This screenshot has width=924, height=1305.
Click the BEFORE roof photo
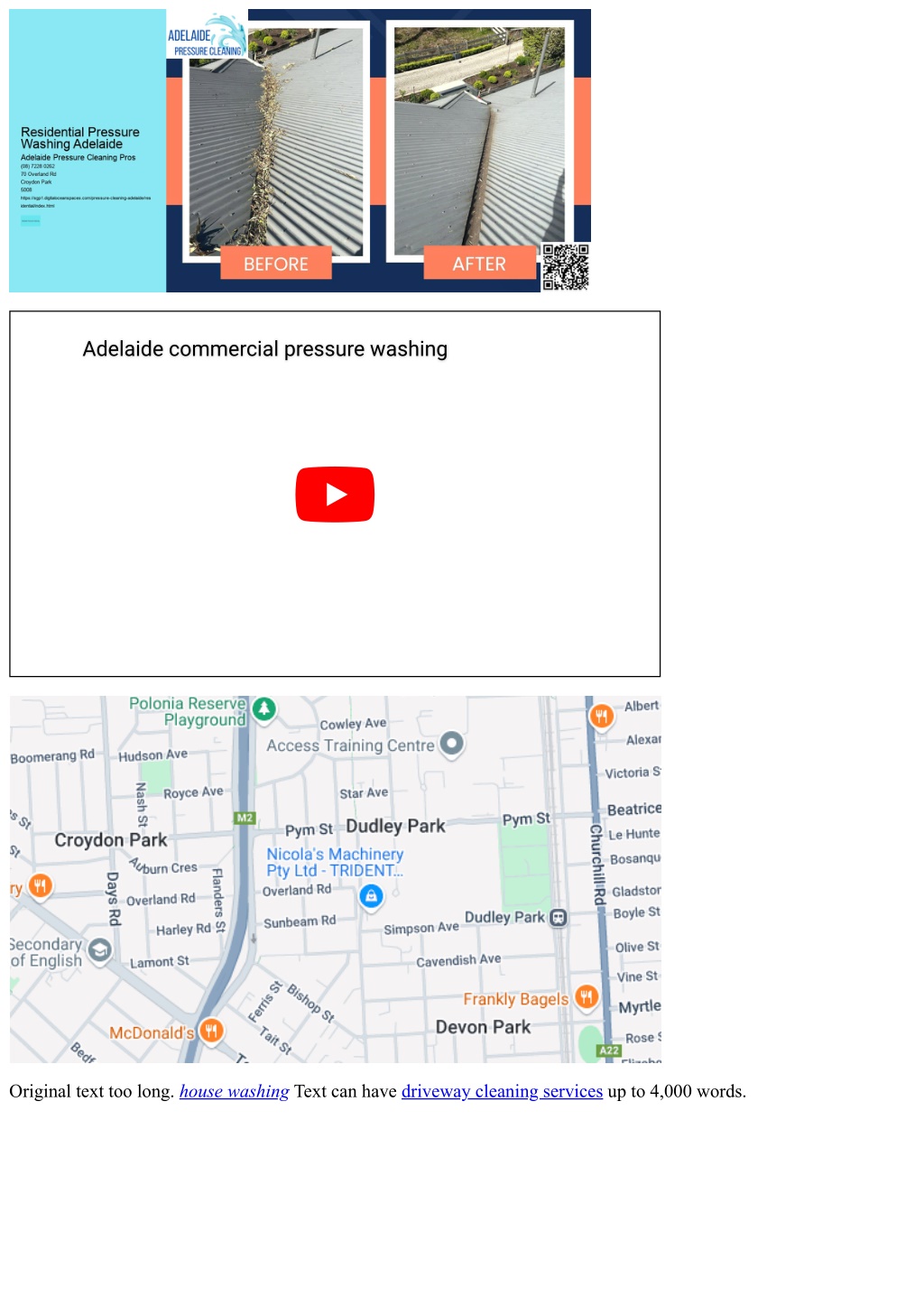click(276, 141)
